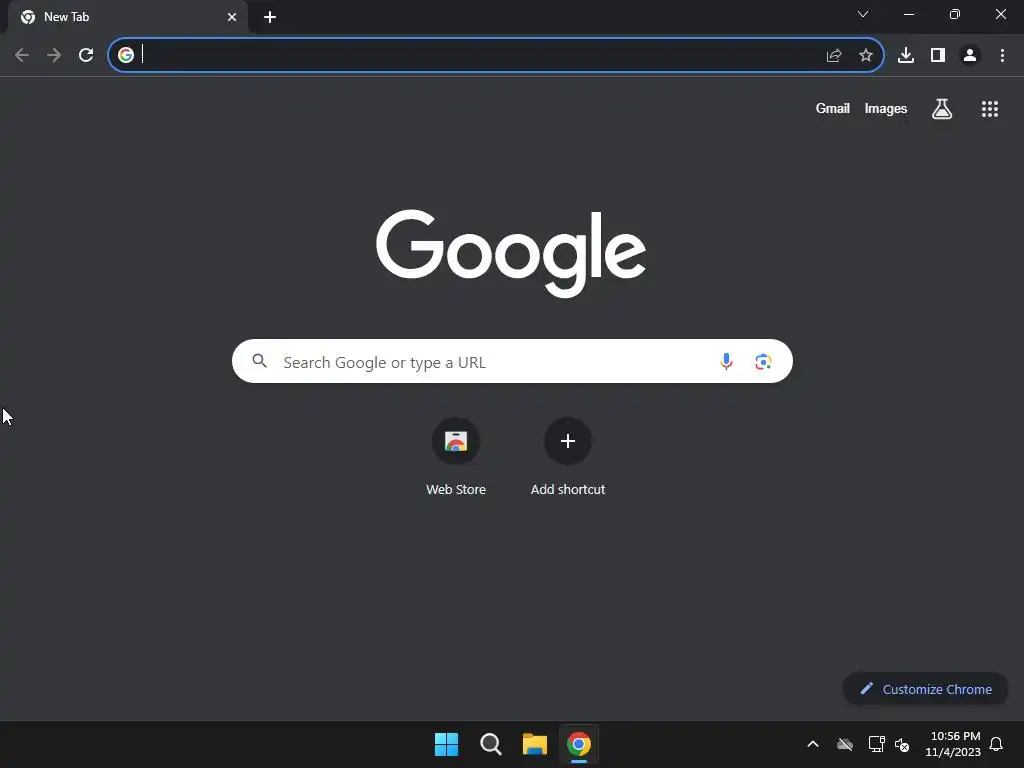This screenshot has width=1024, height=768.
Task: Open Search Labs flask icon
Action: (941, 109)
